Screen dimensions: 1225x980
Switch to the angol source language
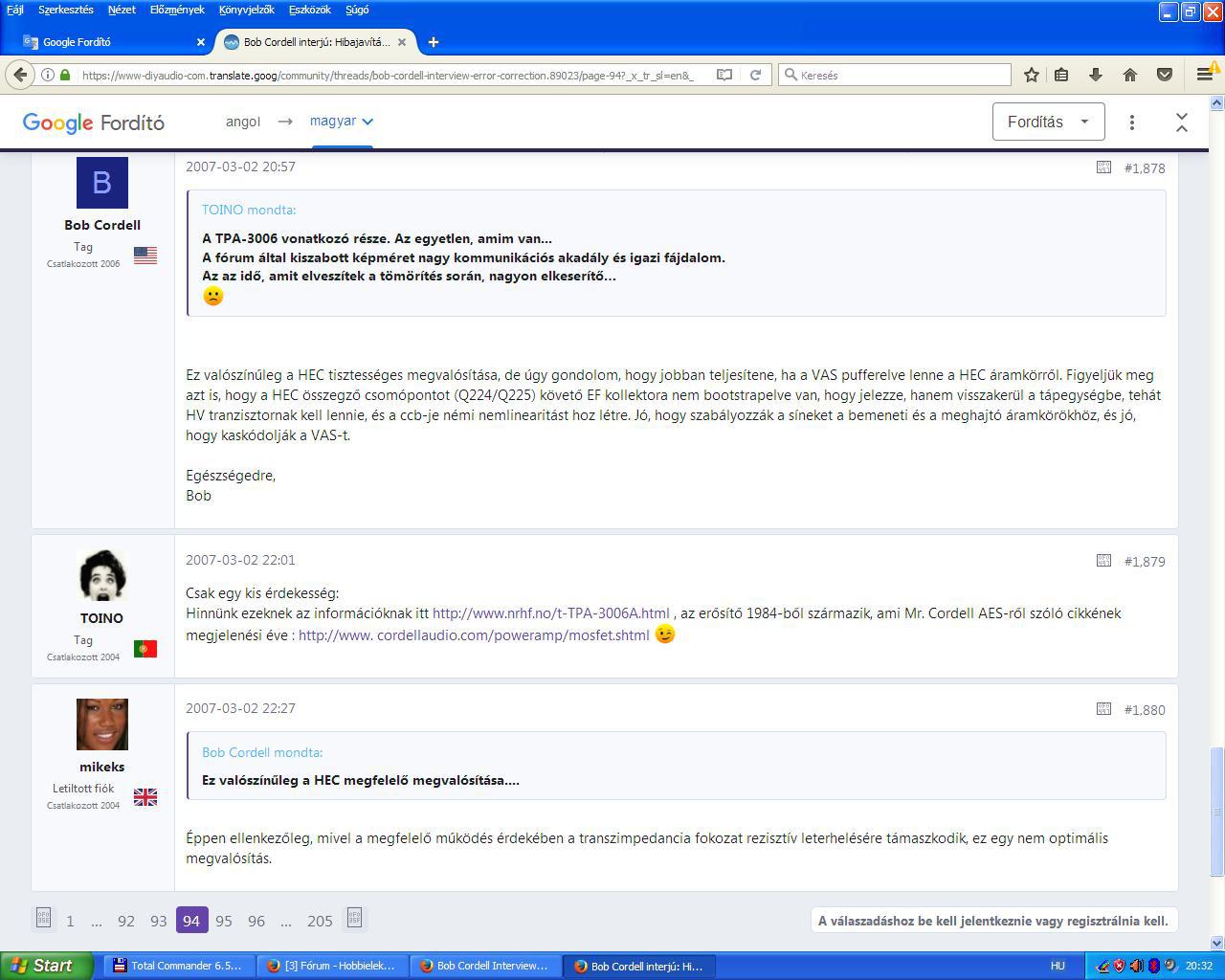click(243, 122)
